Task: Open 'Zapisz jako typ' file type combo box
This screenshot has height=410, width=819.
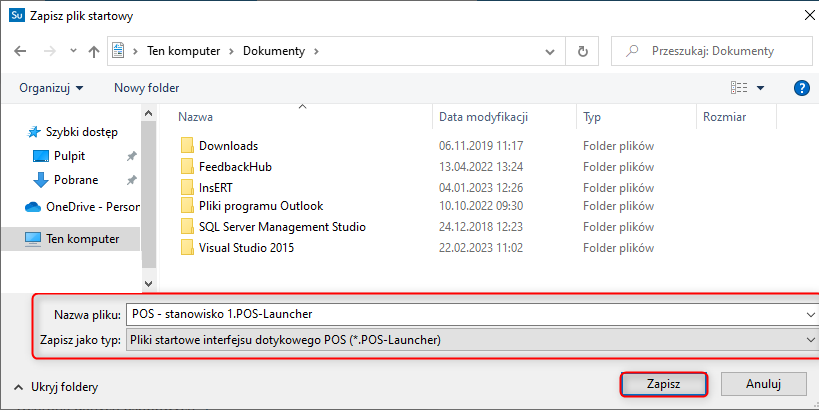Action: tap(472, 340)
